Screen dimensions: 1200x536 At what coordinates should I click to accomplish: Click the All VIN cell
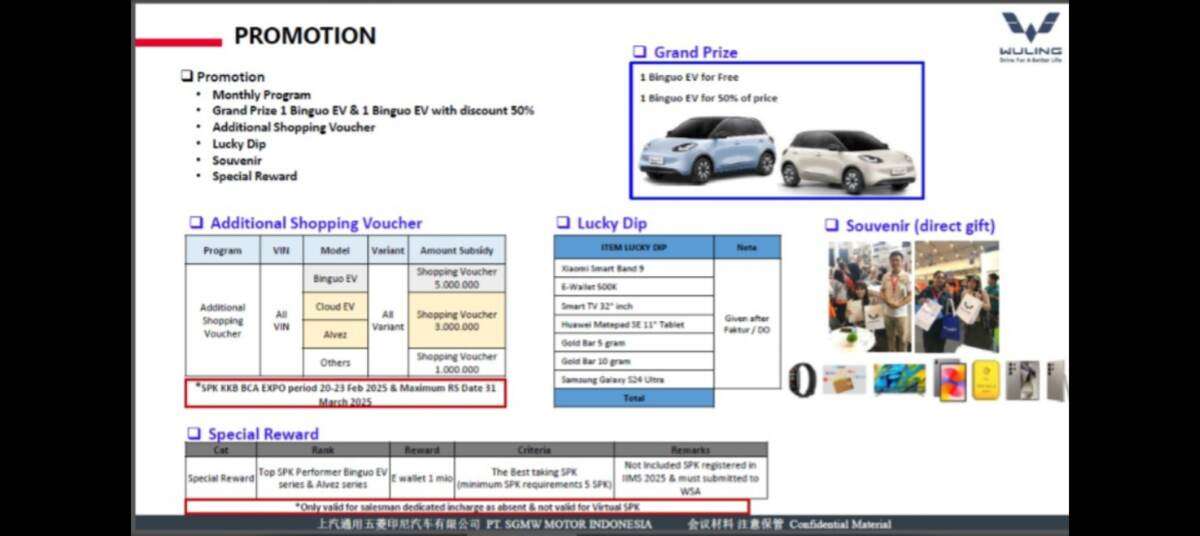[281, 320]
